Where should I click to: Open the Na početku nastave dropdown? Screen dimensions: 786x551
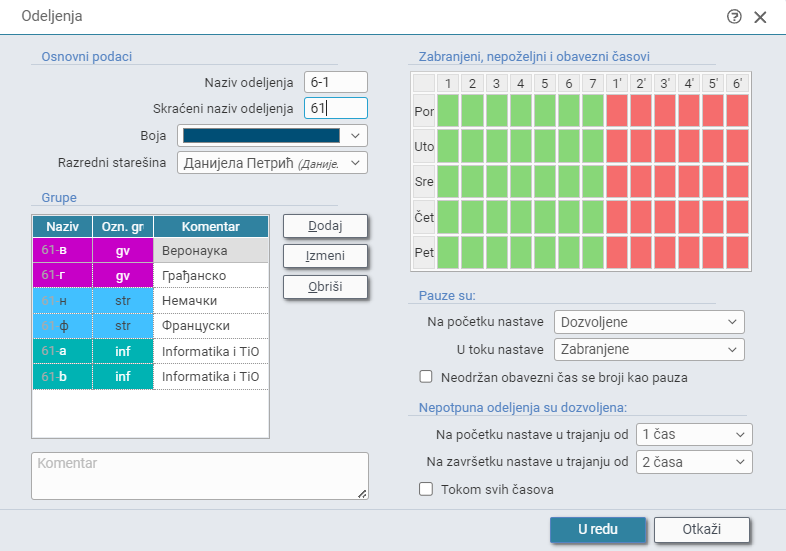click(649, 322)
